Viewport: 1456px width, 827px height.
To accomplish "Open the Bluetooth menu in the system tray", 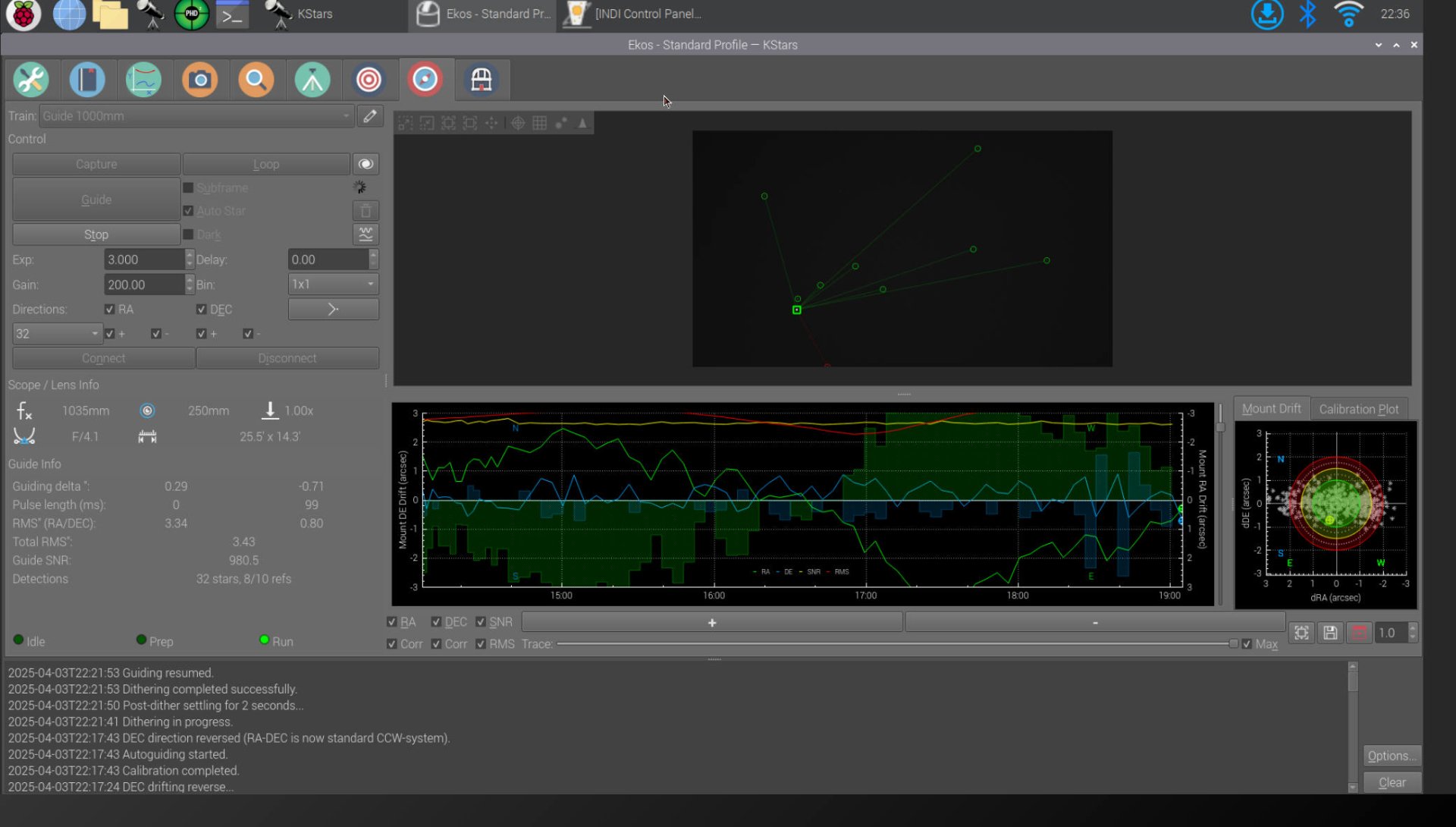I will click(1308, 14).
